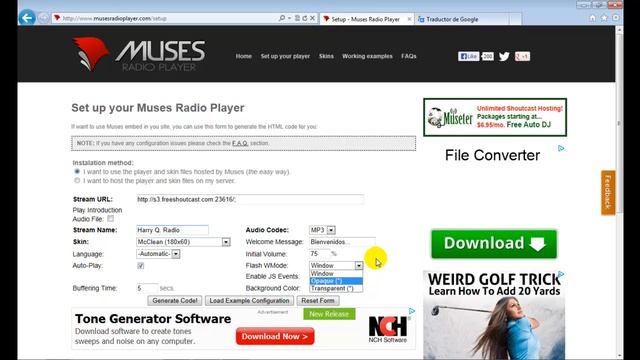Click the Twitter bird icon
The width and height of the screenshot is (640, 360).
[504, 56]
